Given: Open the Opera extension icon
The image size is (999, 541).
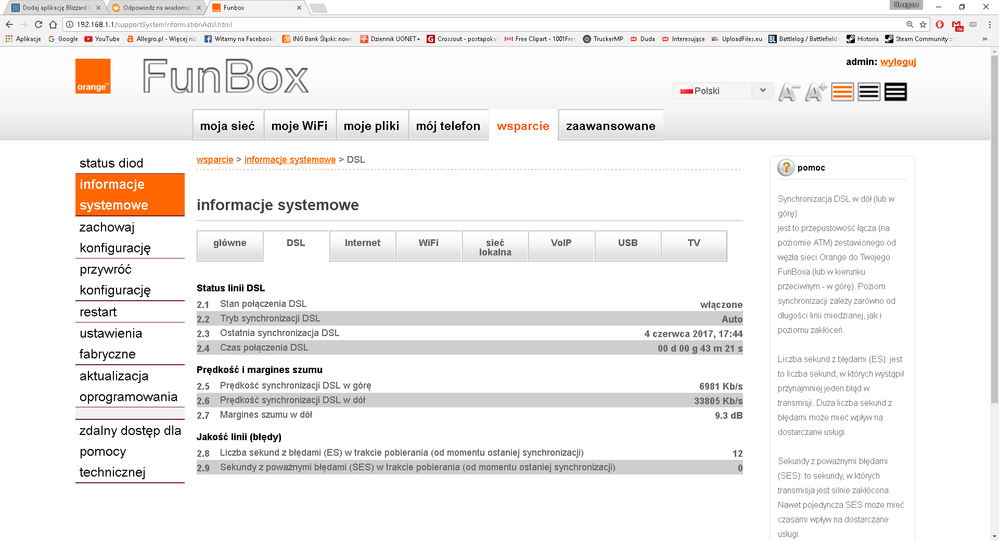Looking at the screenshot, I should [940, 24].
